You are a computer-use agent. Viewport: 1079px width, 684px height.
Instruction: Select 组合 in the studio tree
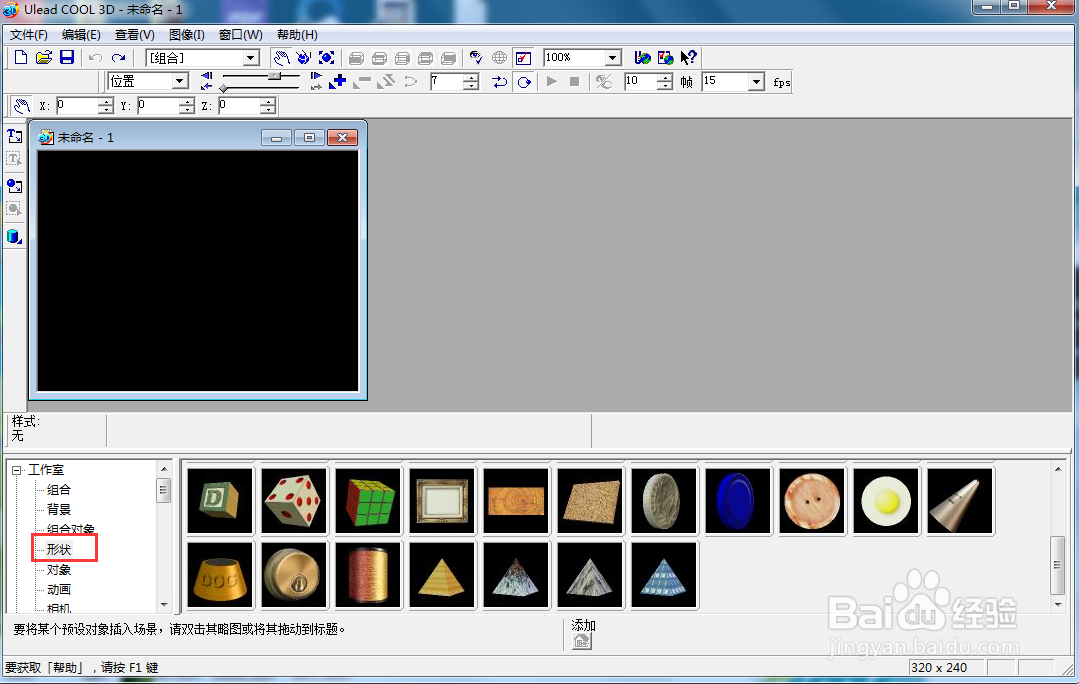click(x=58, y=489)
